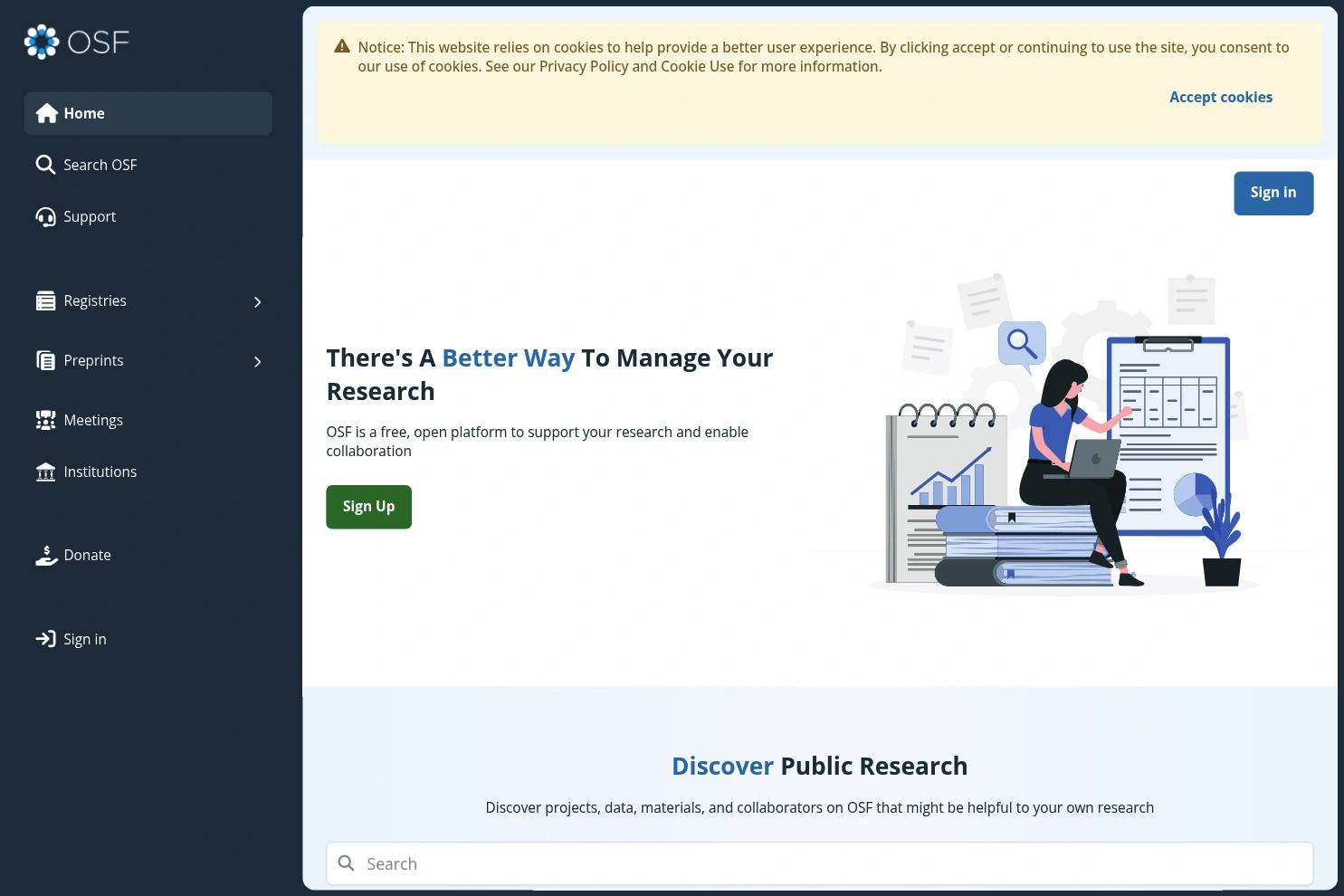Select Registries label in the sidebar
The height and width of the screenshot is (896, 1344).
[x=95, y=300]
